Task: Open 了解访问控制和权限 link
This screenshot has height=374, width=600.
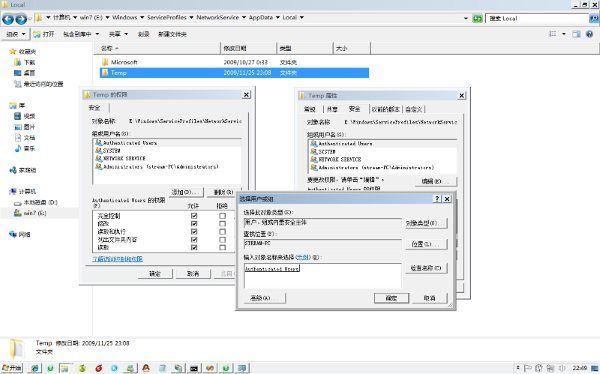Action: pos(117,259)
